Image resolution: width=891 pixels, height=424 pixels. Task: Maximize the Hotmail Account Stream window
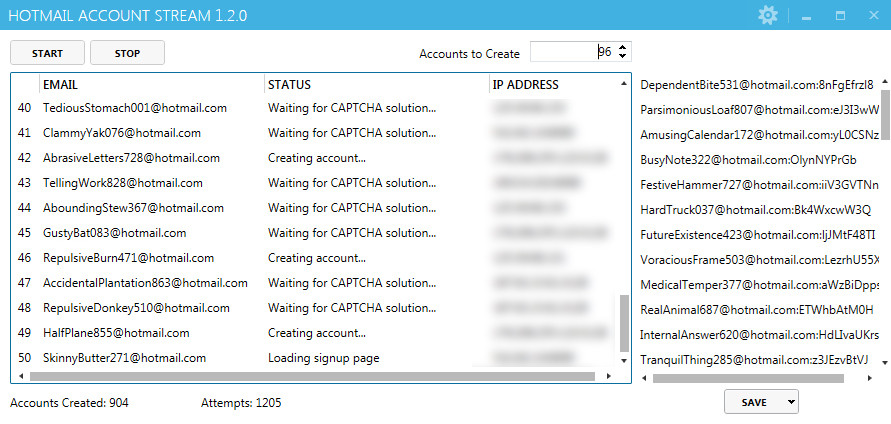[840, 15]
